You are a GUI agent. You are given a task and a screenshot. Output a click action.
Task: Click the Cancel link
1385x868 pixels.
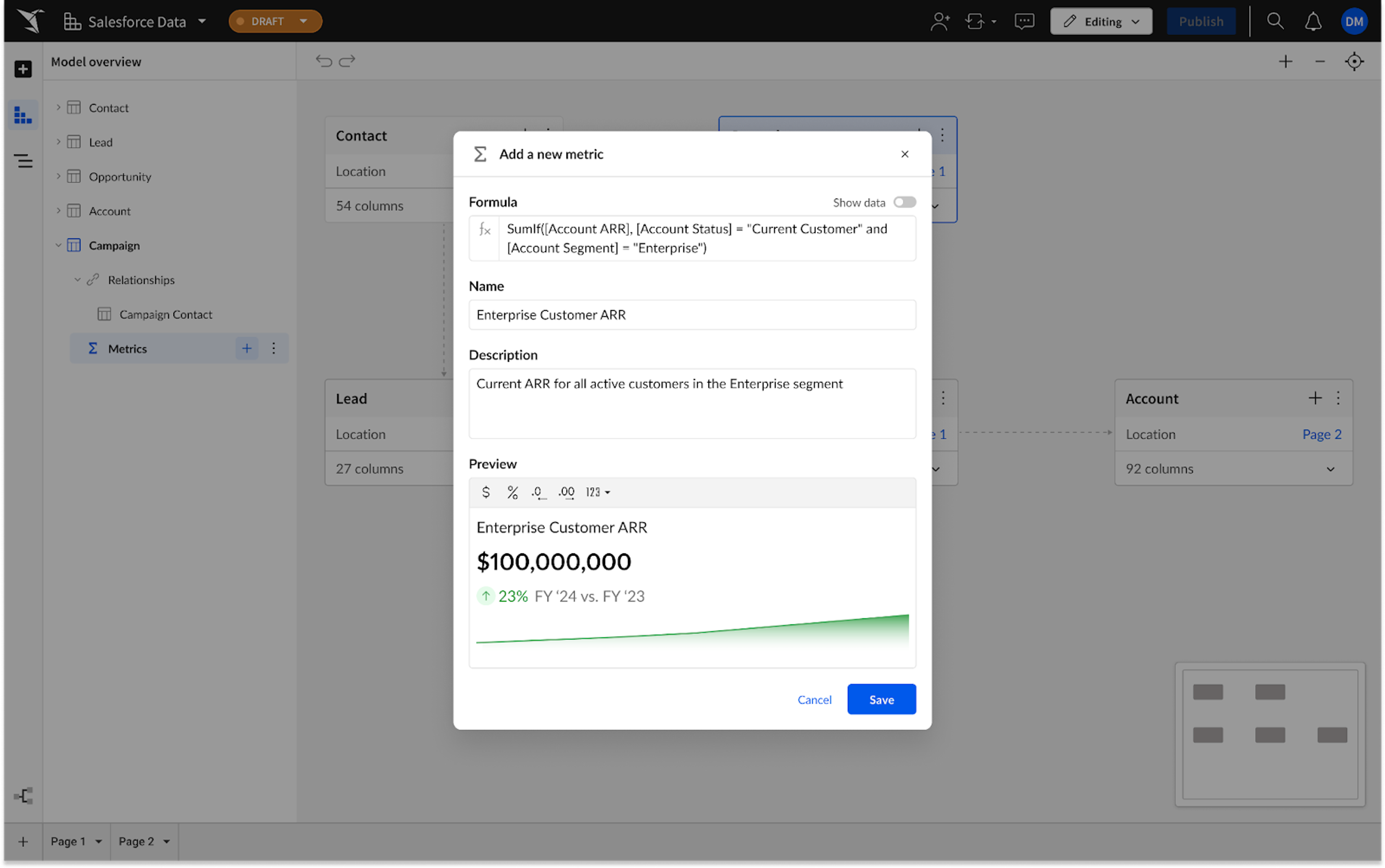(814, 699)
